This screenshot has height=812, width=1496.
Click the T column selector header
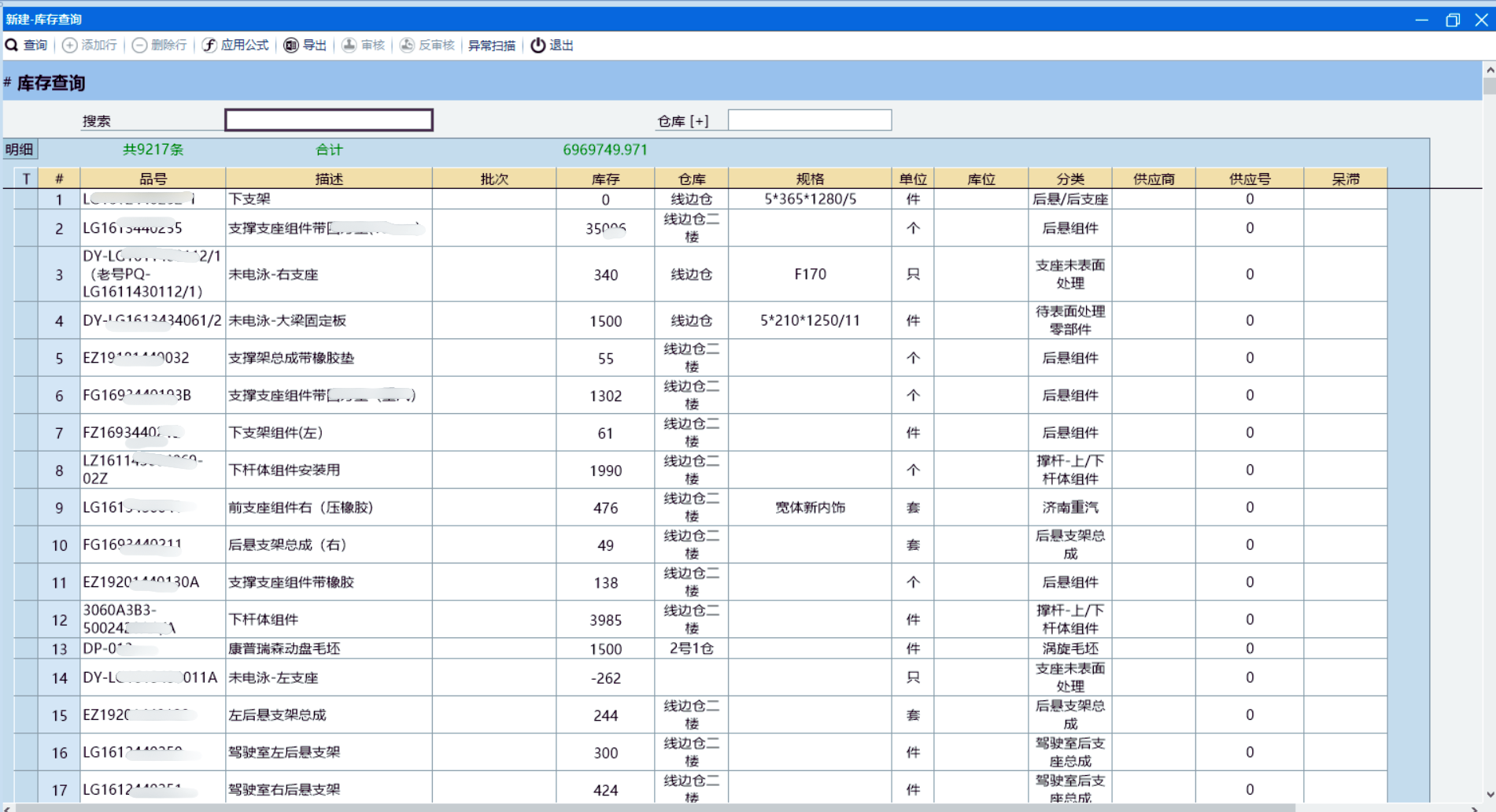click(26, 179)
